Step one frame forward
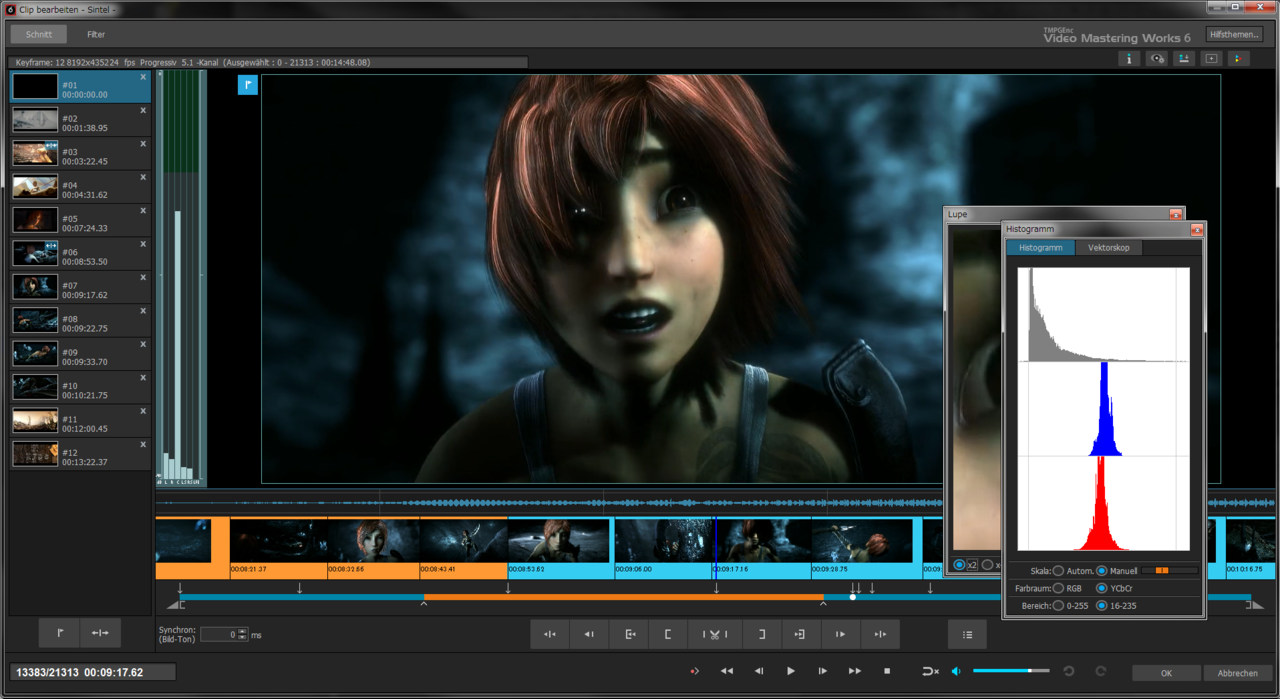This screenshot has width=1280, height=699. (x=823, y=671)
